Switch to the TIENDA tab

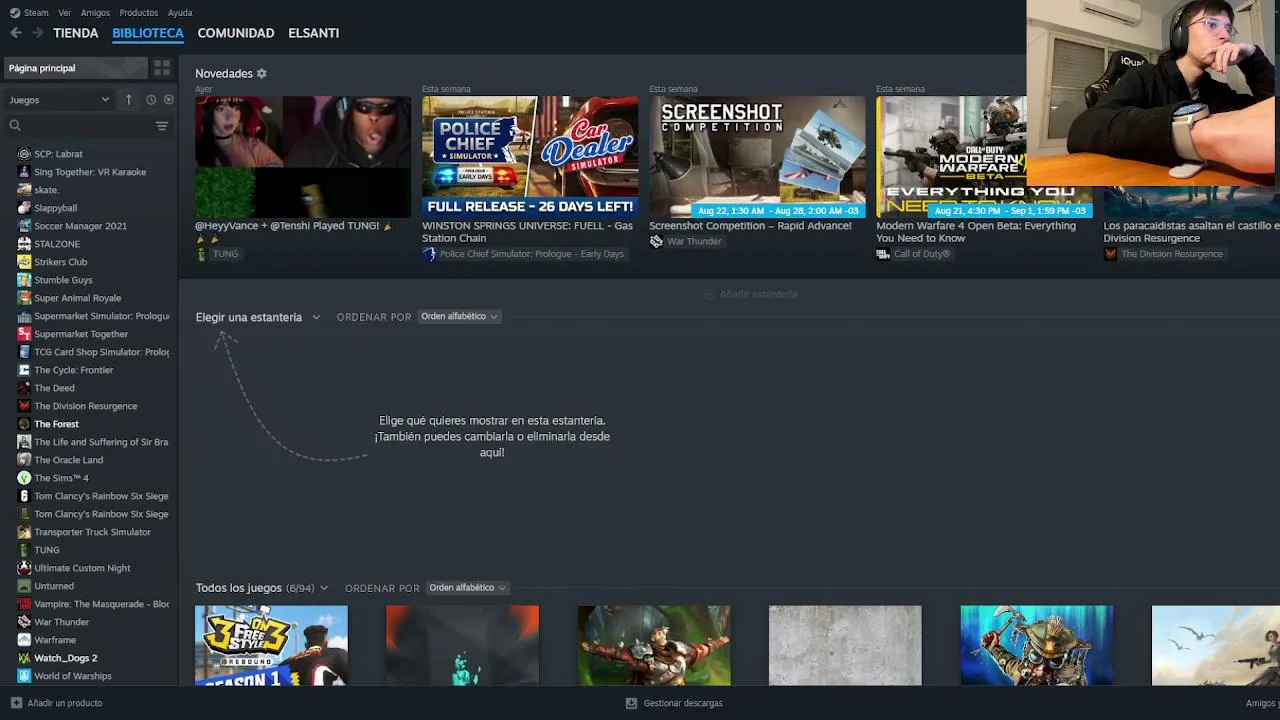click(x=76, y=33)
